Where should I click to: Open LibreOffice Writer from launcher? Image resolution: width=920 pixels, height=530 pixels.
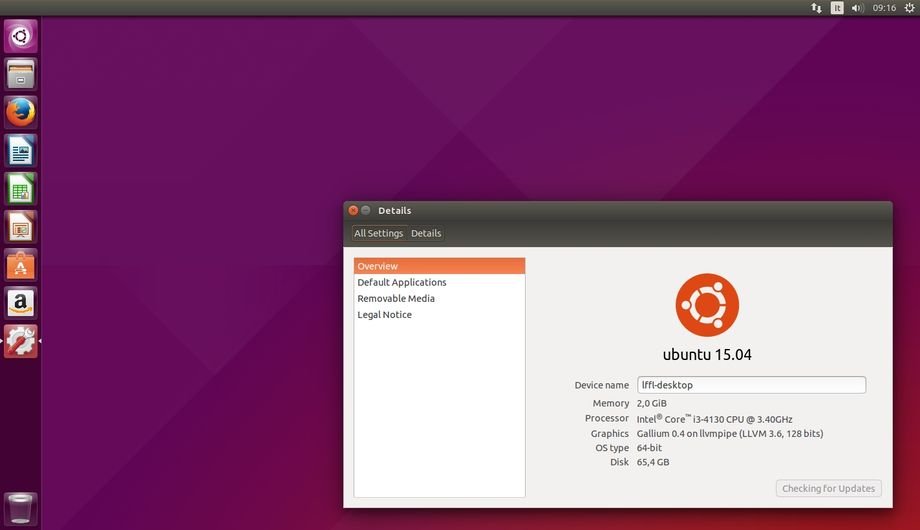[21, 151]
